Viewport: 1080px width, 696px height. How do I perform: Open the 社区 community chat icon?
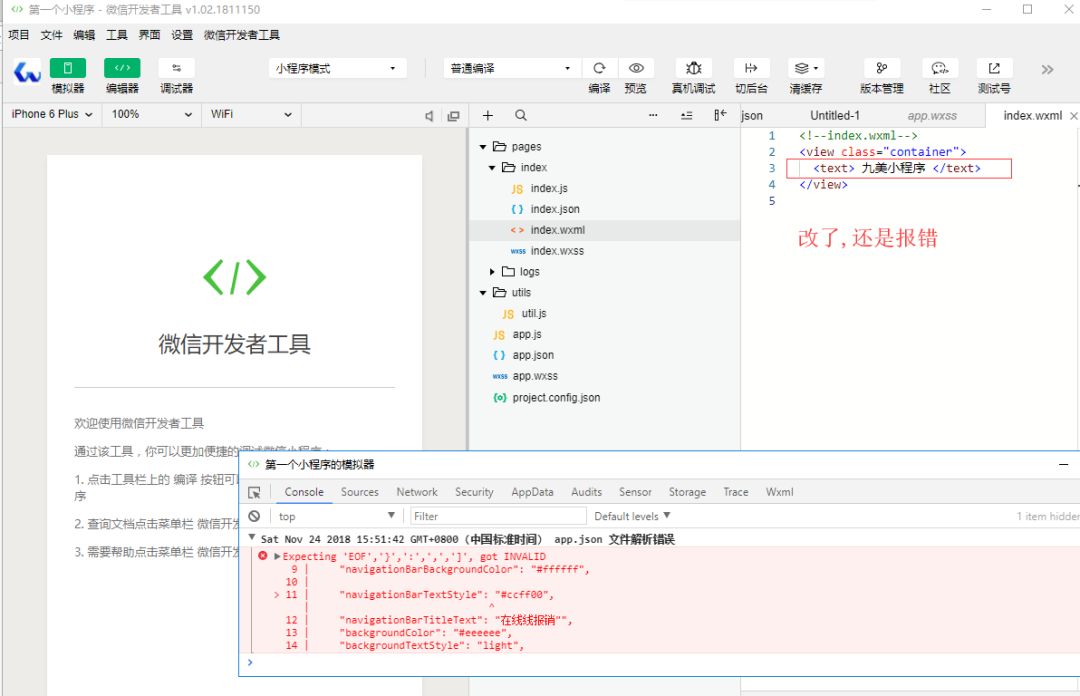(x=939, y=68)
